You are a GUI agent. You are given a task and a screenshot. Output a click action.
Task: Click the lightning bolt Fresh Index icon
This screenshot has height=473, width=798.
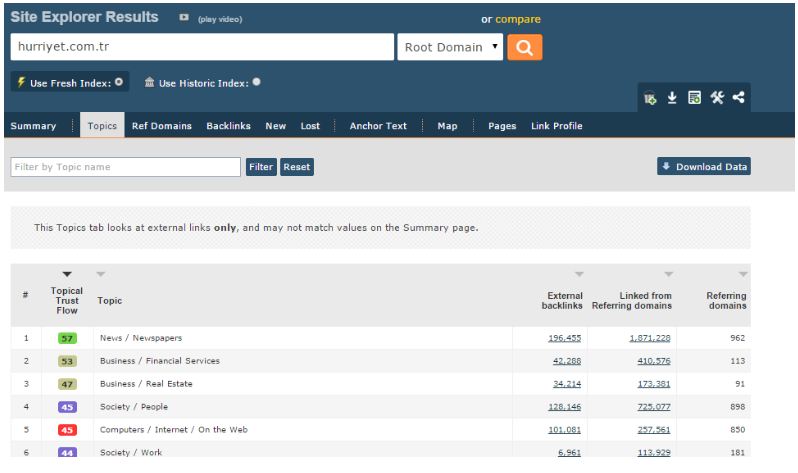tap(21, 82)
